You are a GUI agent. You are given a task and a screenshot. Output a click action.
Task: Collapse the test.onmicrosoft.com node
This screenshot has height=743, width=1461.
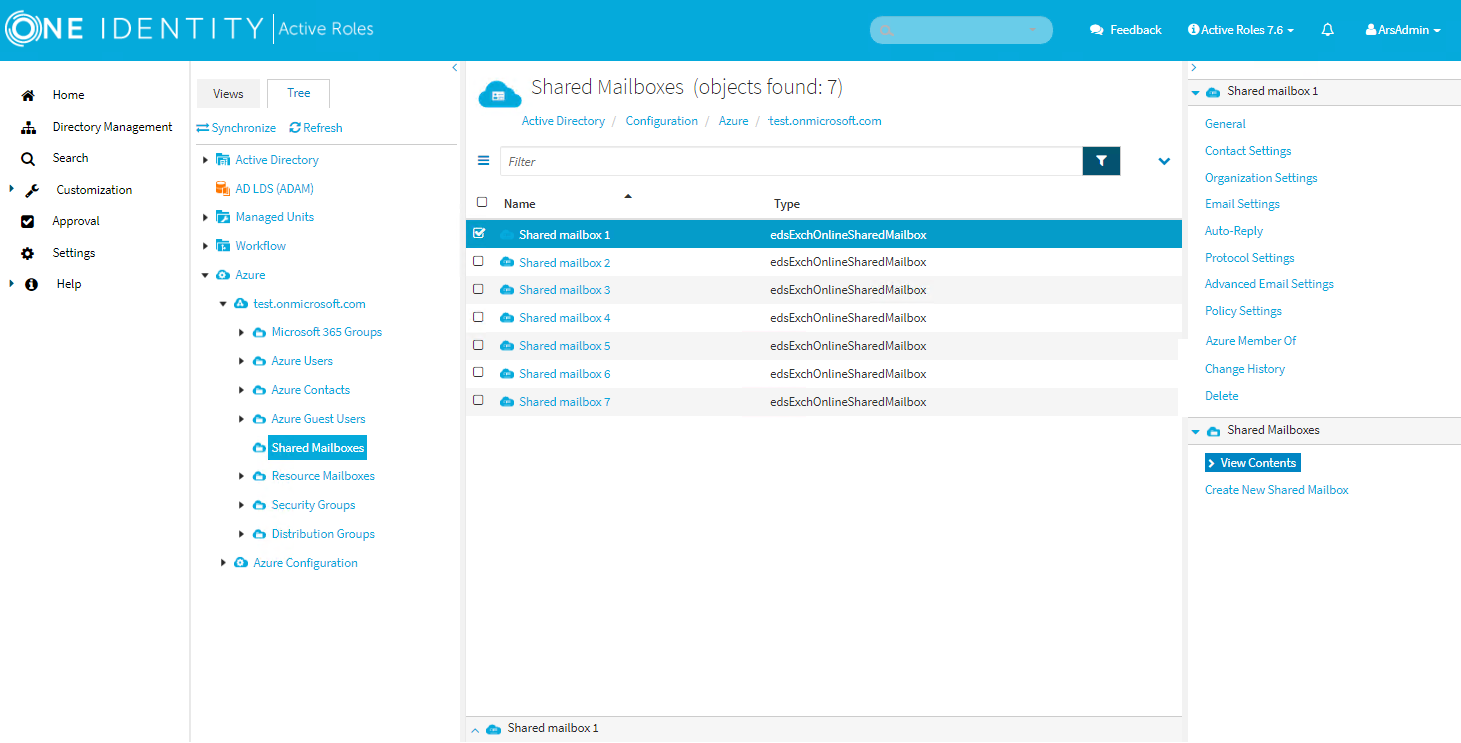pos(223,304)
